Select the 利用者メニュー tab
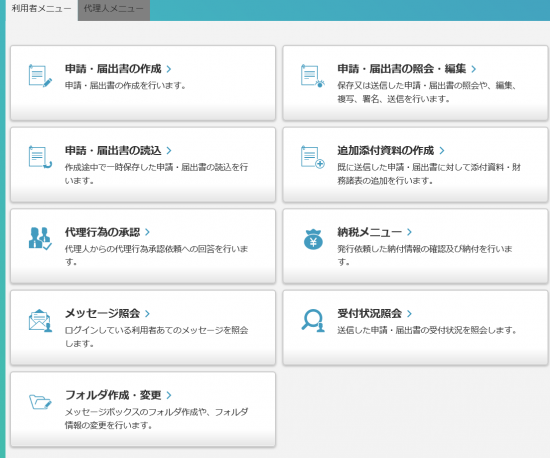 pos(41,9)
